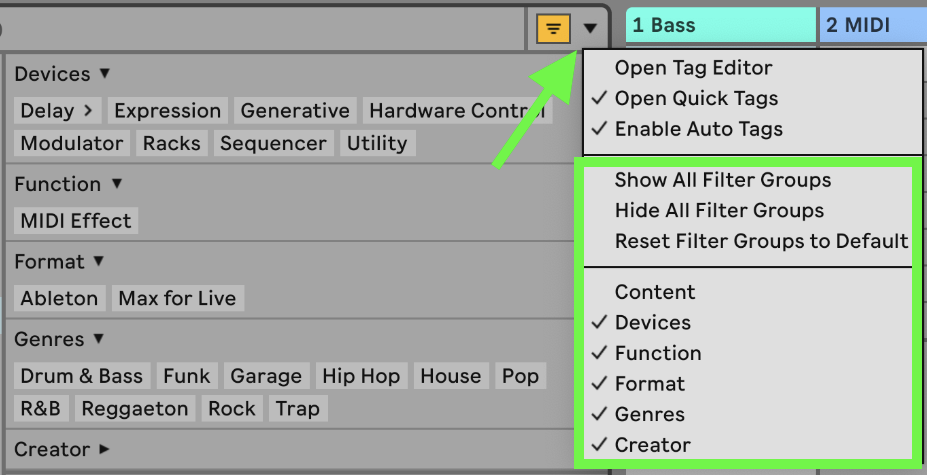This screenshot has height=475, width=927.
Task: Open the filter options dropdown arrow
Action: coord(590,29)
